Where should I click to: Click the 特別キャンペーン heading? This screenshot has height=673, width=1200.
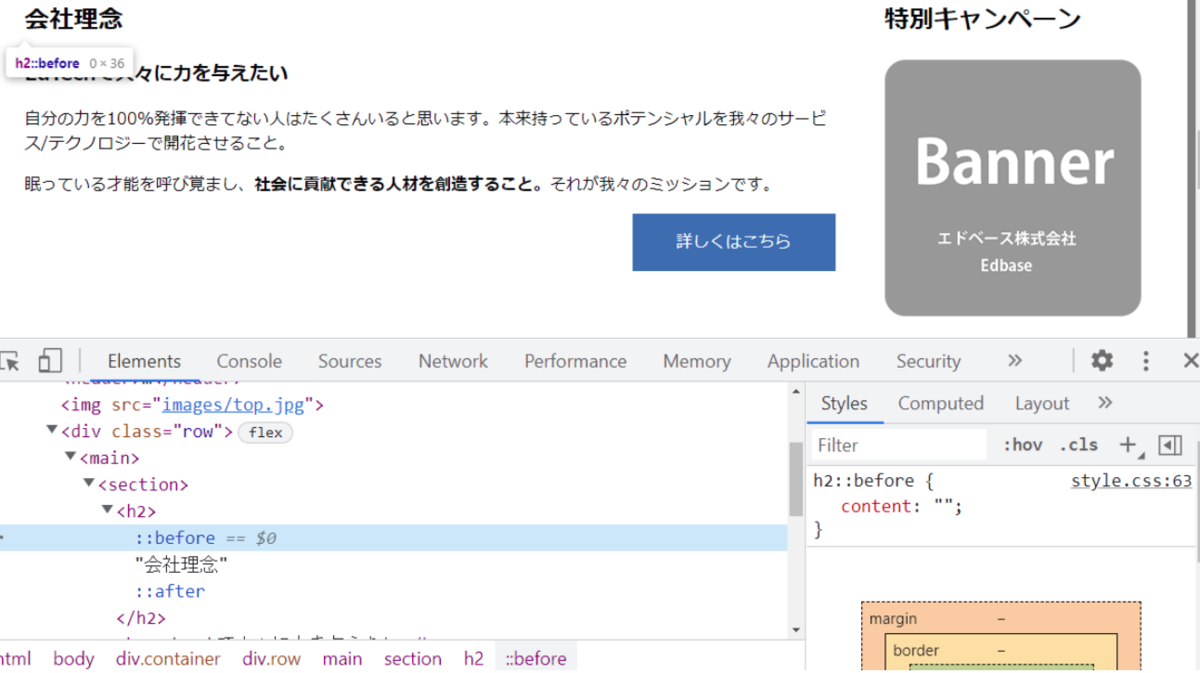tap(983, 18)
